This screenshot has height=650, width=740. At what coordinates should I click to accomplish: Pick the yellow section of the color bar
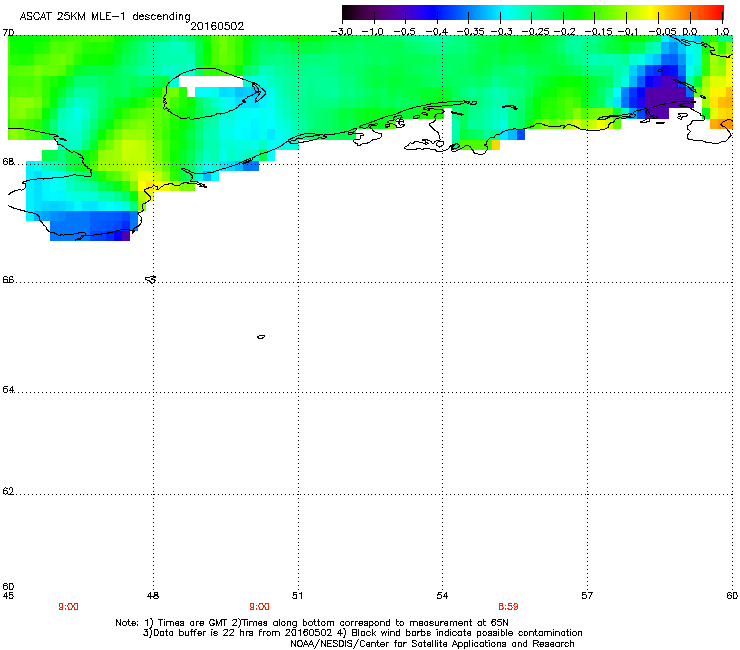(651, 12)
